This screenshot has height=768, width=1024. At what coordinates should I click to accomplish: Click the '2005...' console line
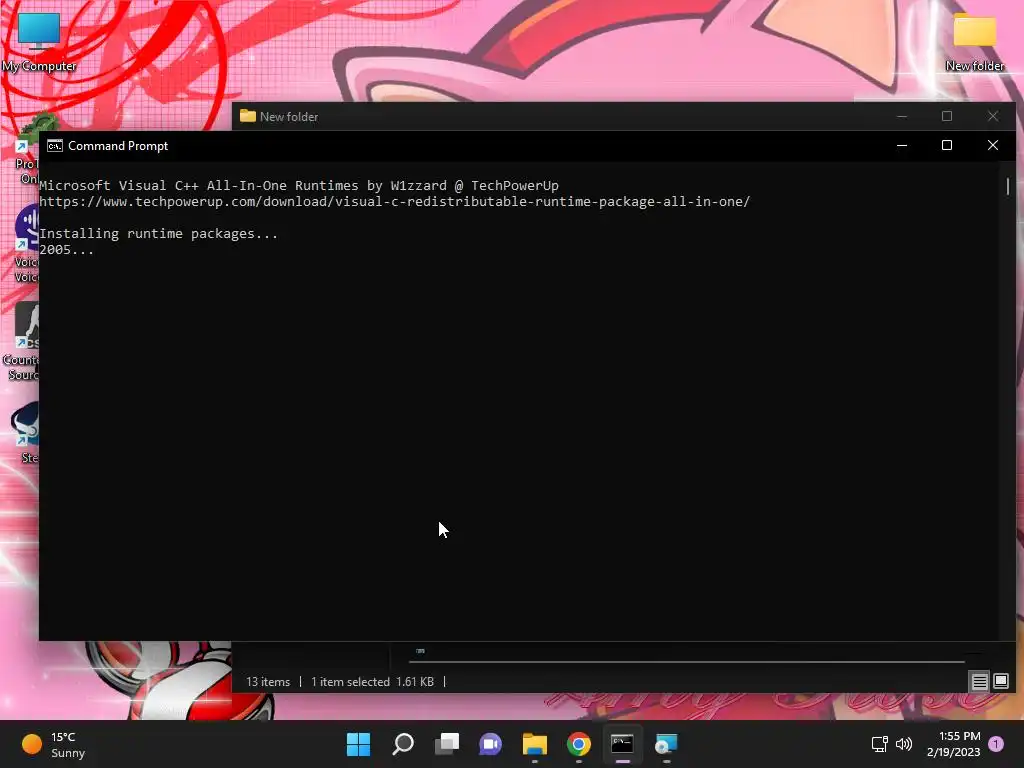pos(67,250)
